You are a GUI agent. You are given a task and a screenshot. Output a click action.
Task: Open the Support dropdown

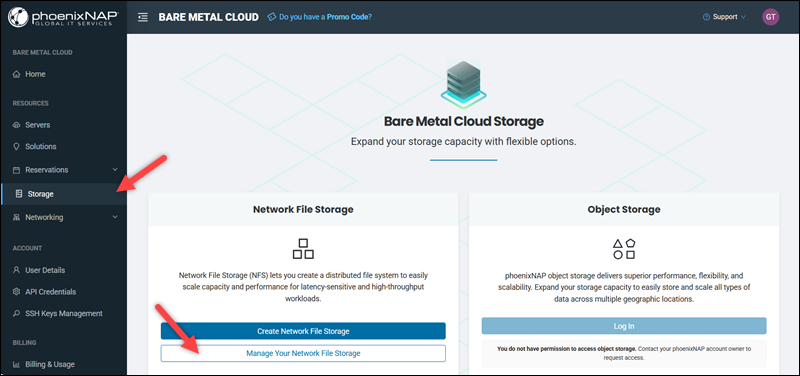(724, 17)
